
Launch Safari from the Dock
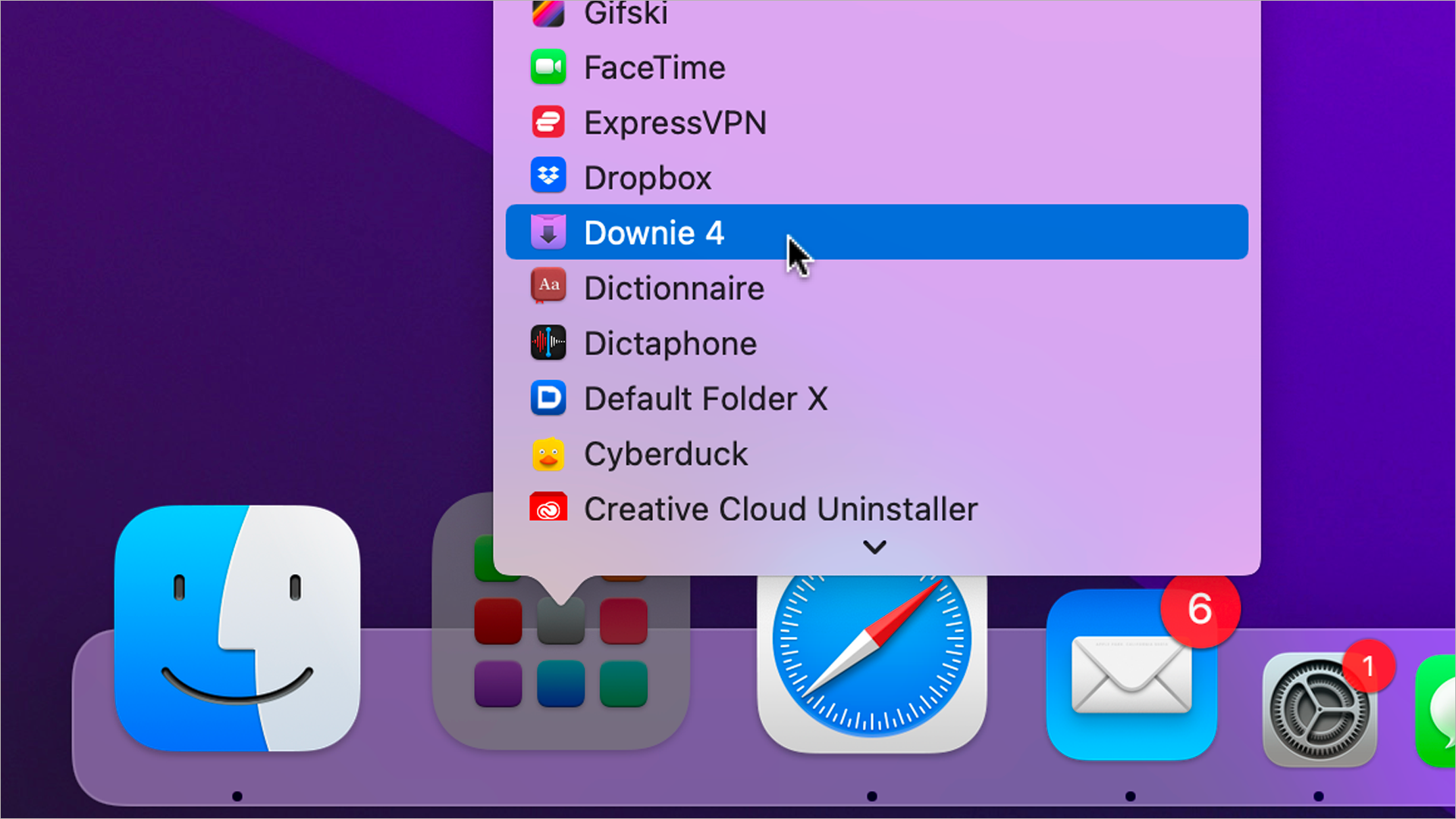(x=872, y=664)
